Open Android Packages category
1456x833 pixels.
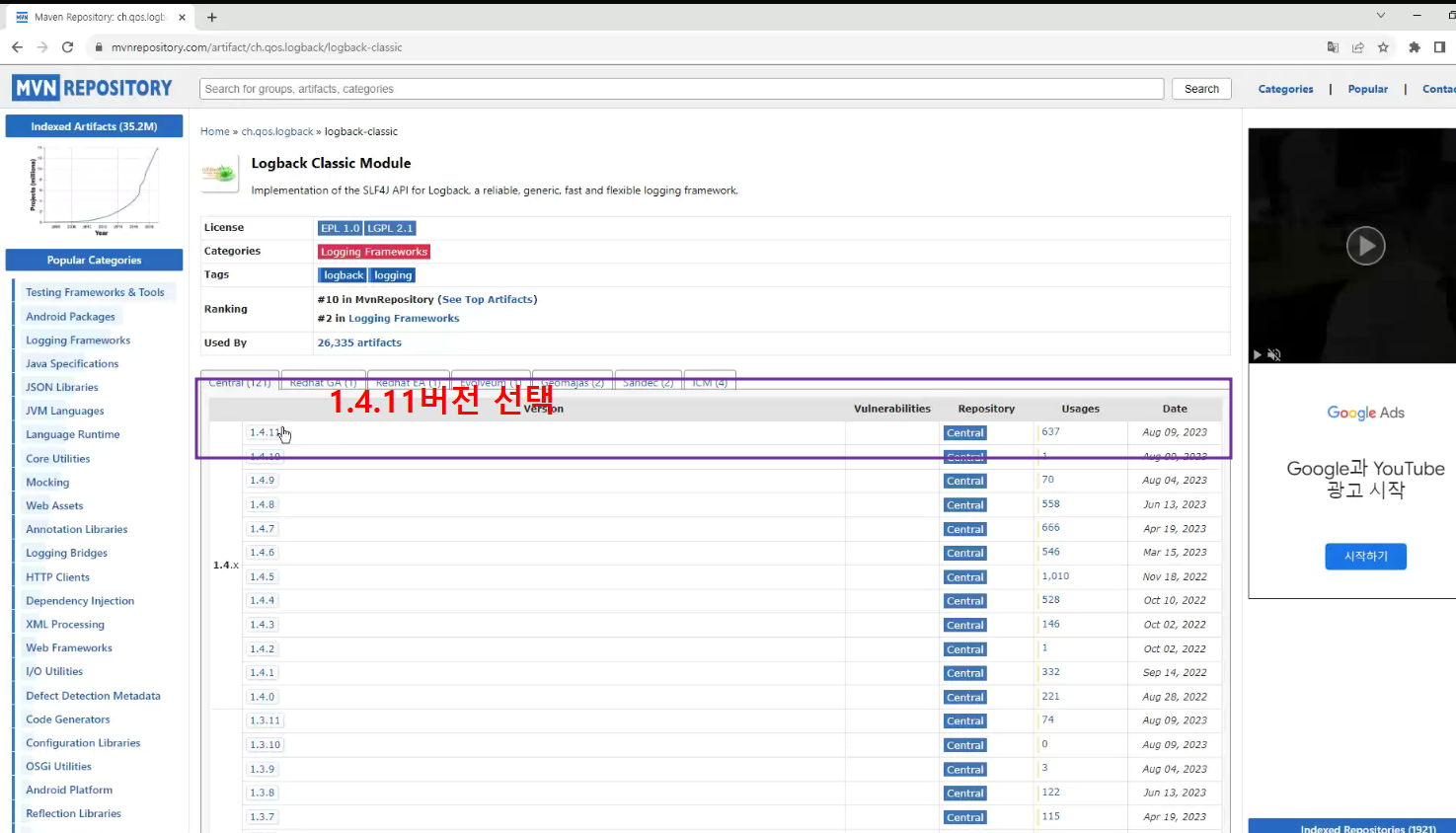pyautogui.click(x=70, y=317)
